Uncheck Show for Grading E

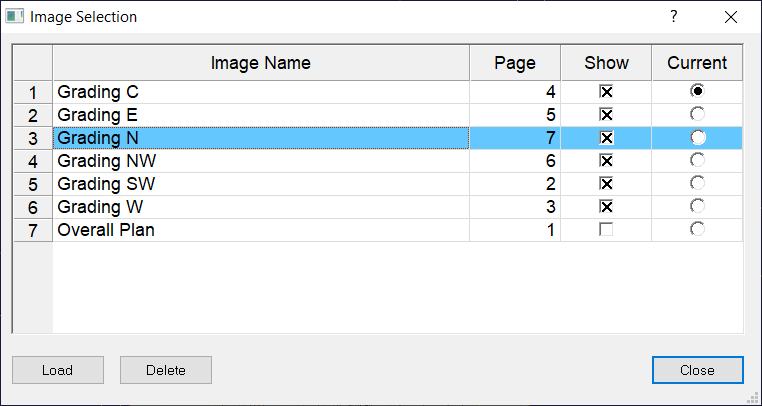pyautogui.click(x=606, y=115)
